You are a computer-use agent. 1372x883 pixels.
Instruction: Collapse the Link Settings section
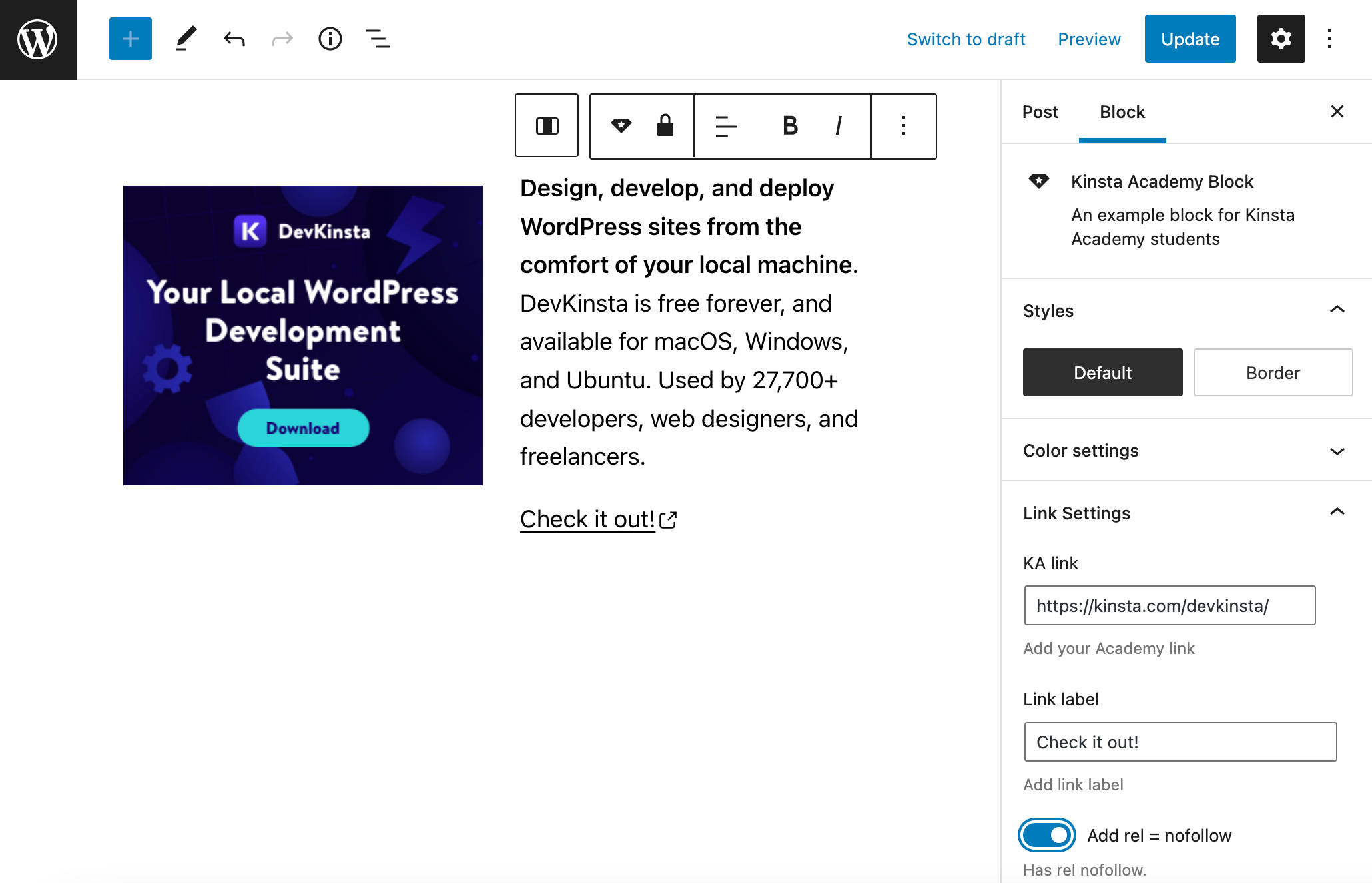click(x=1337, y=513)
